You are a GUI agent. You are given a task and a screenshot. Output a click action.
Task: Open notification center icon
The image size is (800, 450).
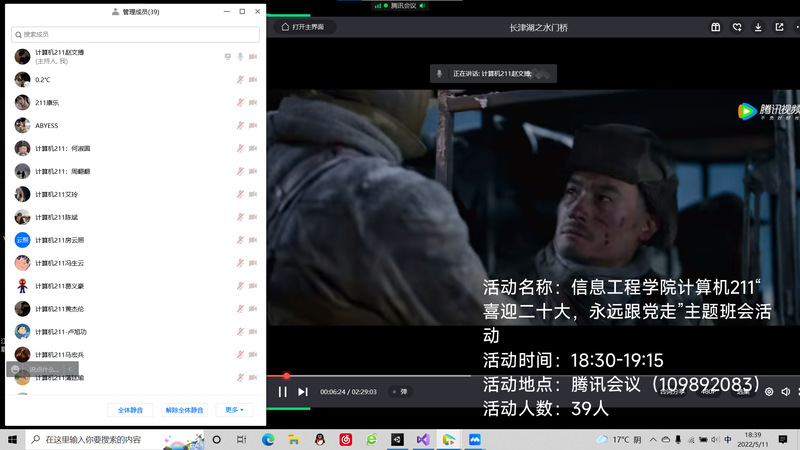783,439
